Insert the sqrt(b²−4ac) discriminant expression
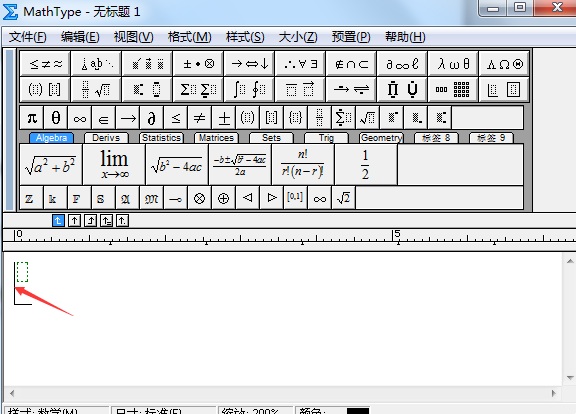 click(177, 165)
